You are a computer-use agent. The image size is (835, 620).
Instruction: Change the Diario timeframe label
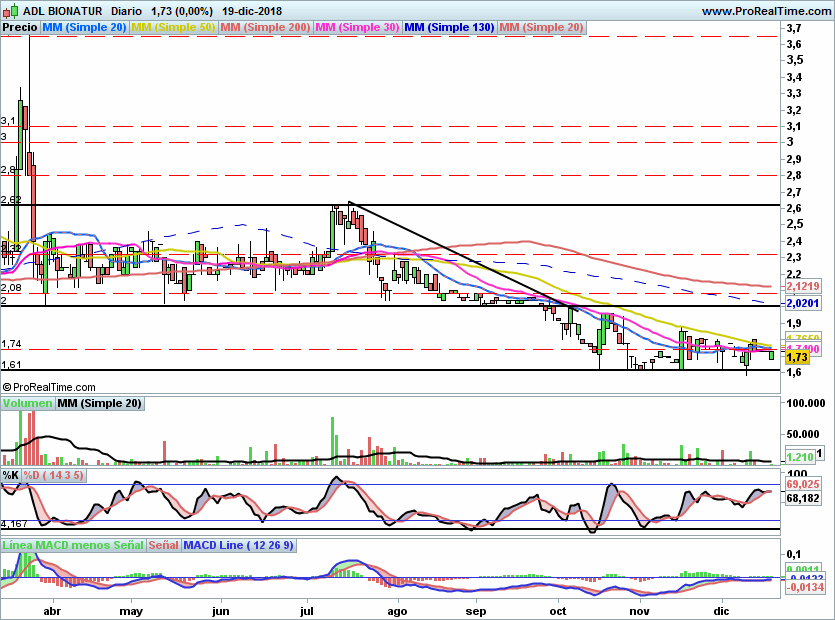[x=127, y=11]
